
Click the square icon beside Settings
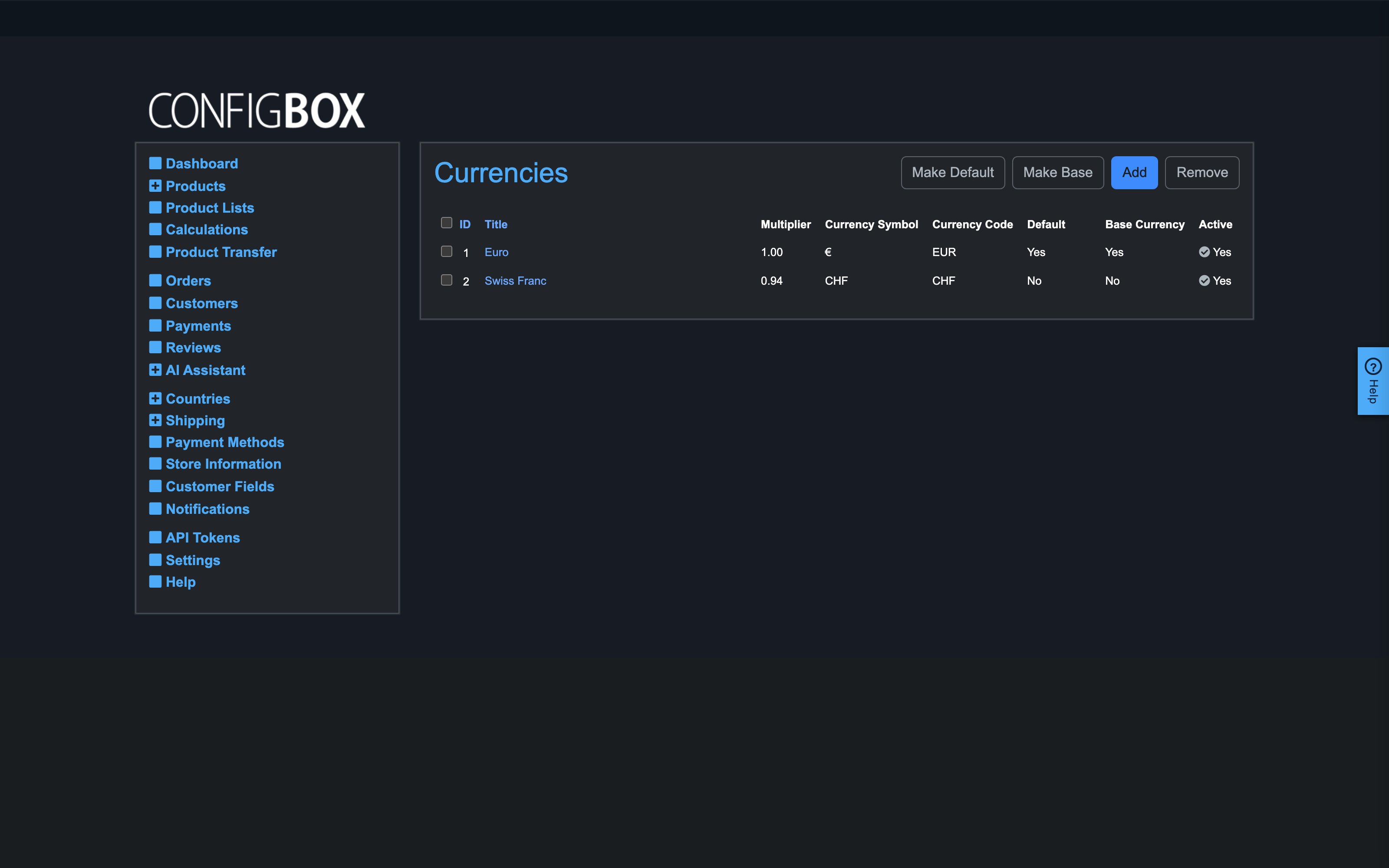(x=155, y=560)
